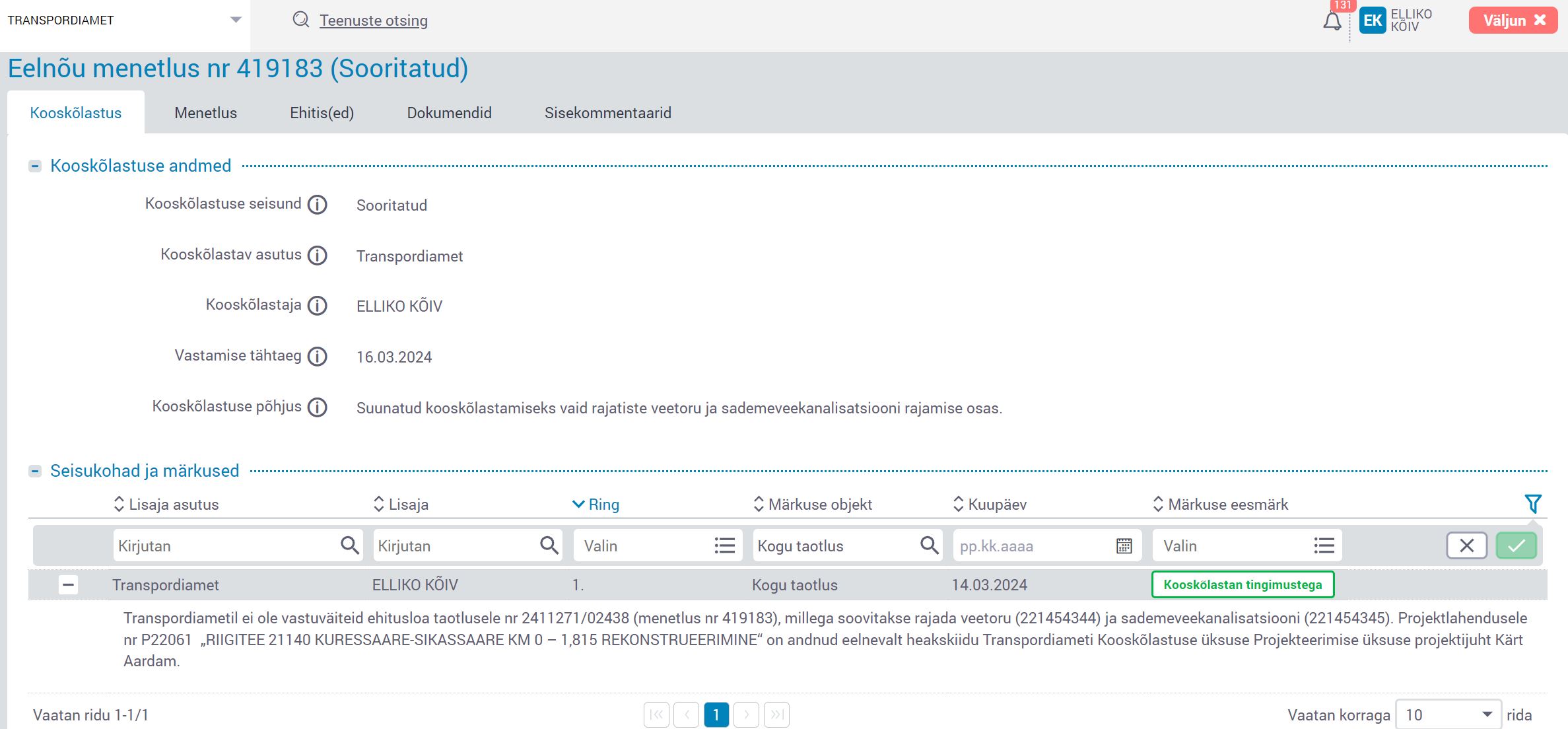Open the Ring Valin dropdown
The height and width of the screenshot is (729, 1568).
[658, 545]
